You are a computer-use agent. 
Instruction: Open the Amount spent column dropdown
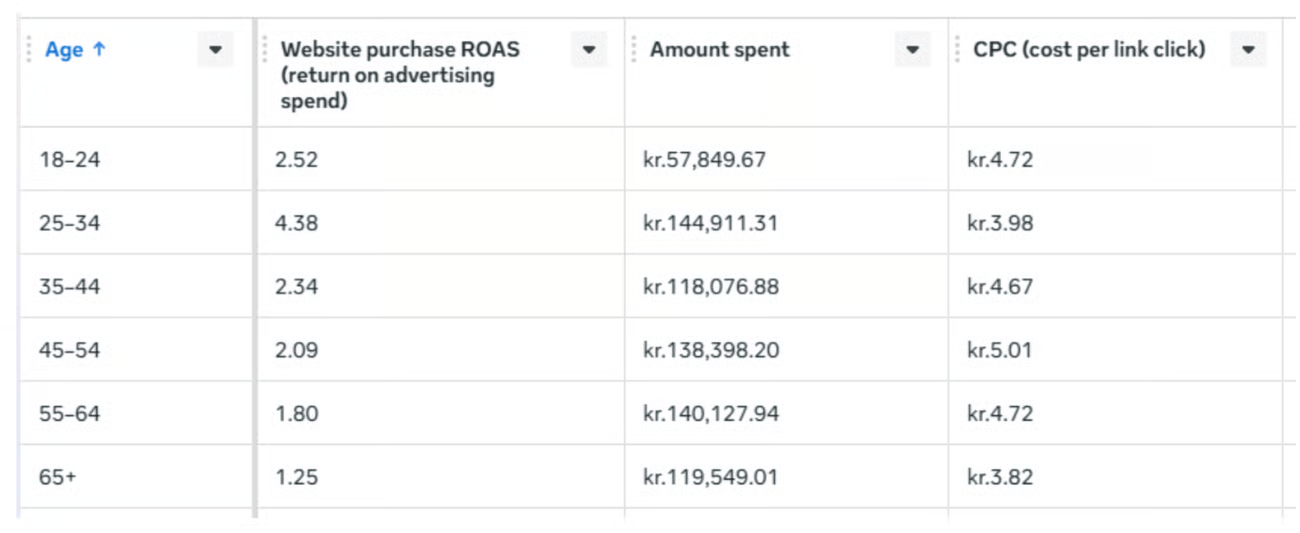coord(912,50)
